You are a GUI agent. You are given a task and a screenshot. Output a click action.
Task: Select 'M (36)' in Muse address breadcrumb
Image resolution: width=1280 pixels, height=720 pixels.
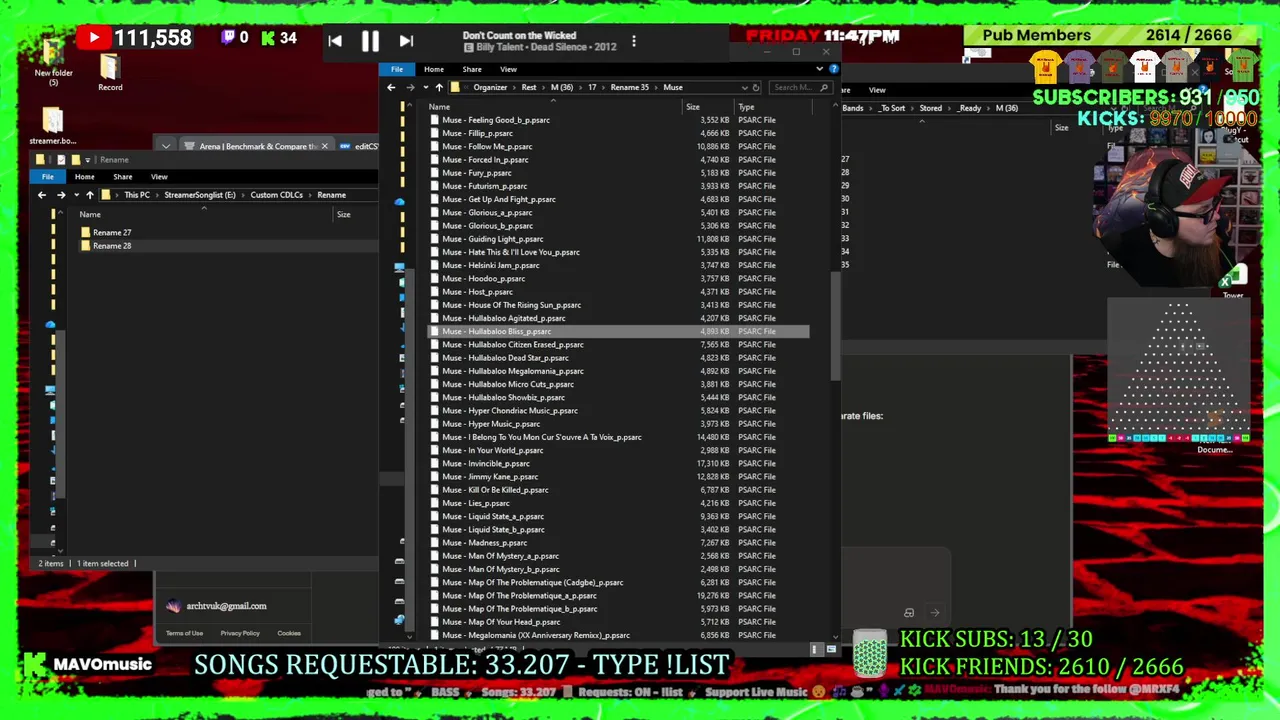[562, 87]
